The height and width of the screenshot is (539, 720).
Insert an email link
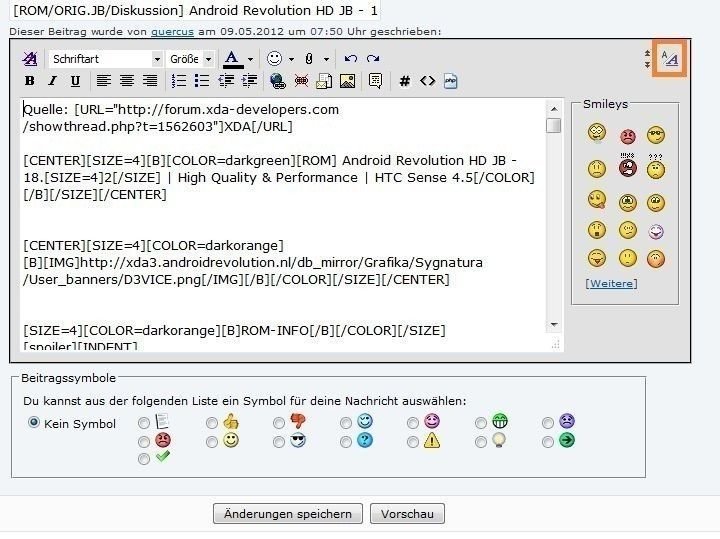[324, 81]
